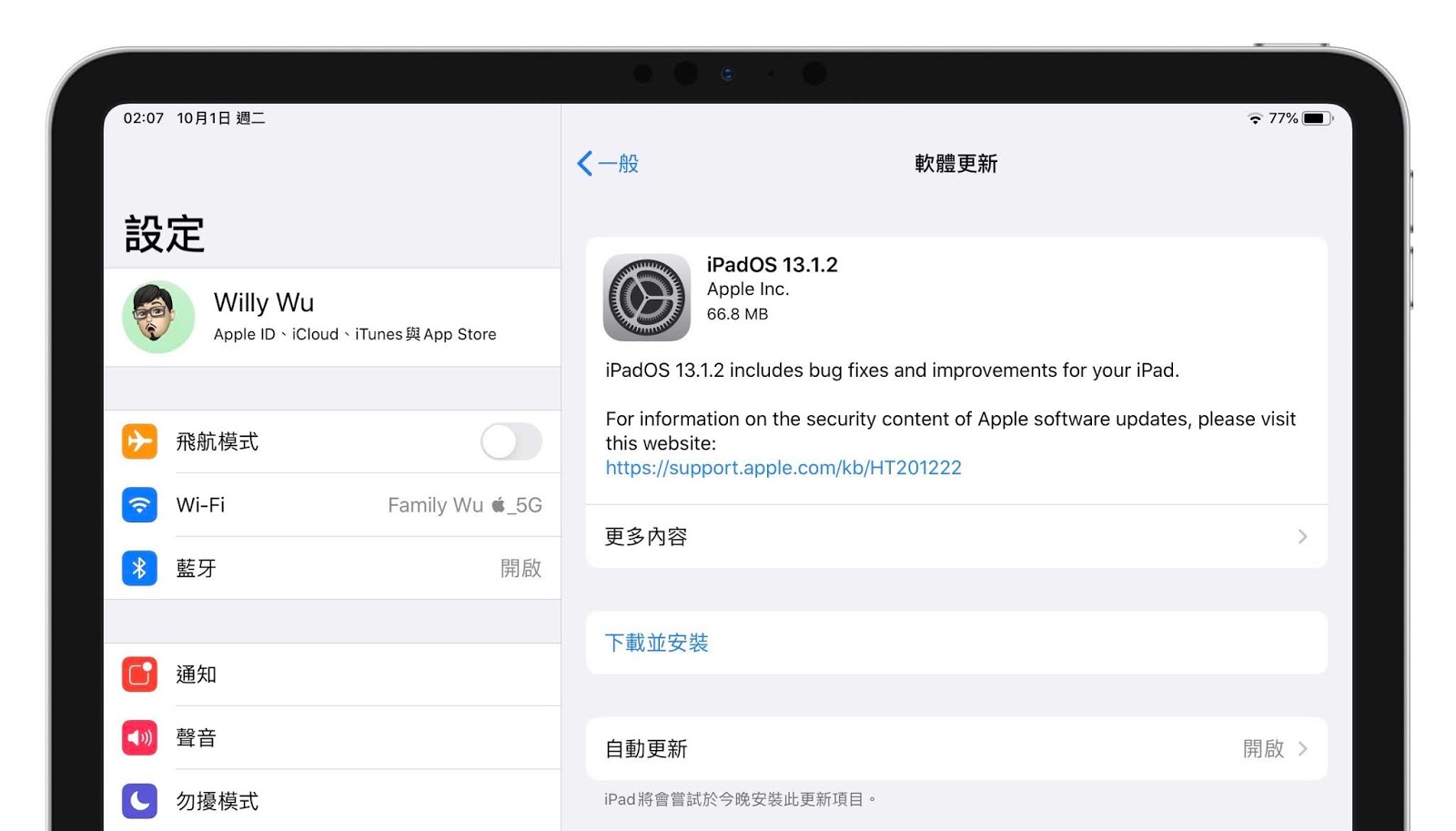Tap the Family Wu _5G network name
The width and height of the screenshot is (1456, 831).
(x=465, y=505)
